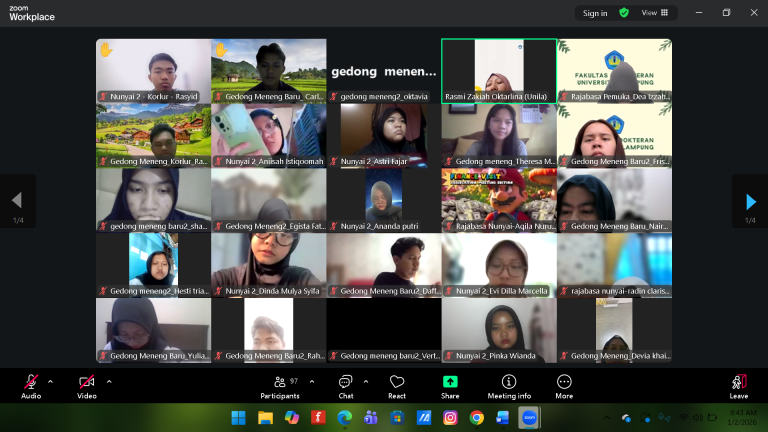The image size is (768, 432).
Task: Select Gedong Meneng_Devia khai tile
Action: [x=614, y=330]
